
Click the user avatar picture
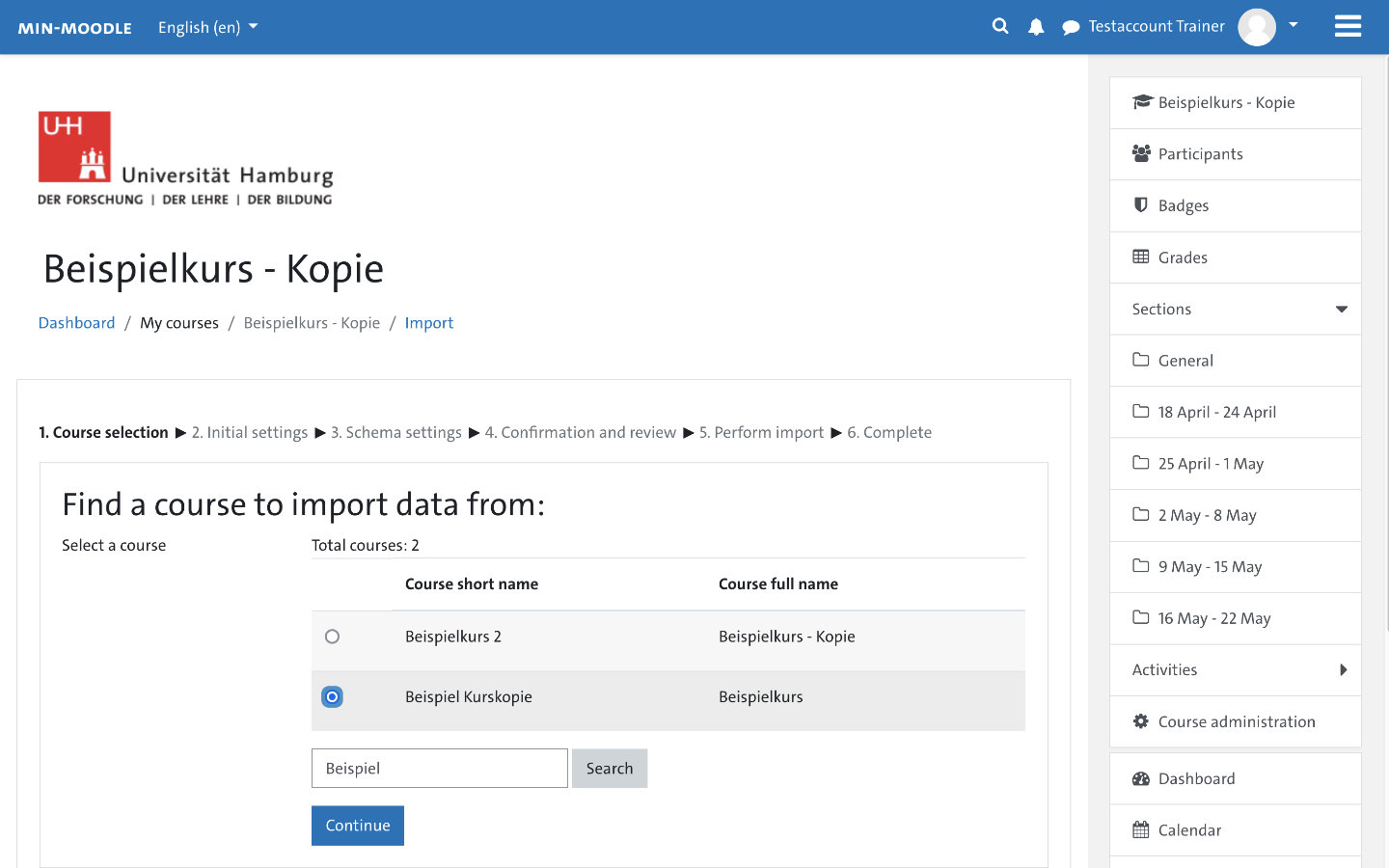click(x=1257, y=27)
